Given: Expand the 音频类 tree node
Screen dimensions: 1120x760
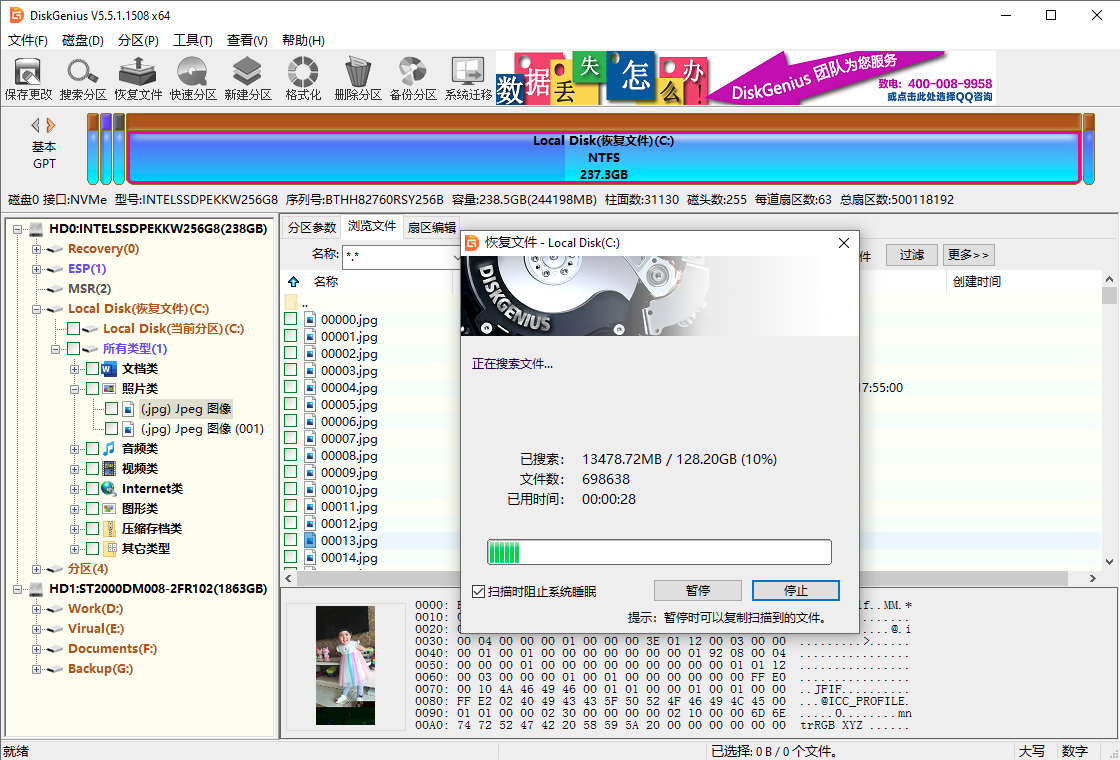Looking at the screenshot, I should tap(74, 449).
